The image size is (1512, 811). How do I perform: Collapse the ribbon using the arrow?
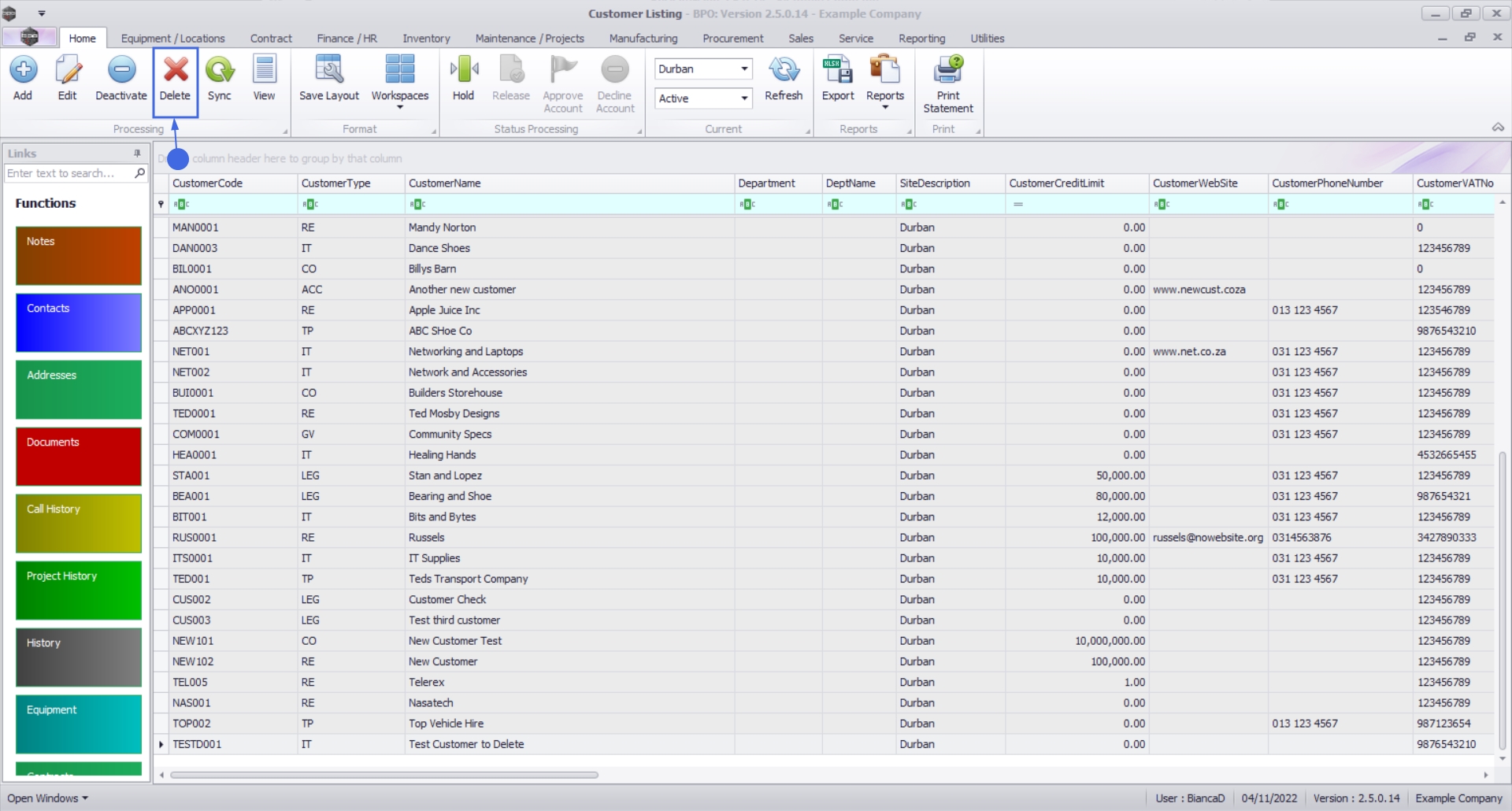point(1498,128)
